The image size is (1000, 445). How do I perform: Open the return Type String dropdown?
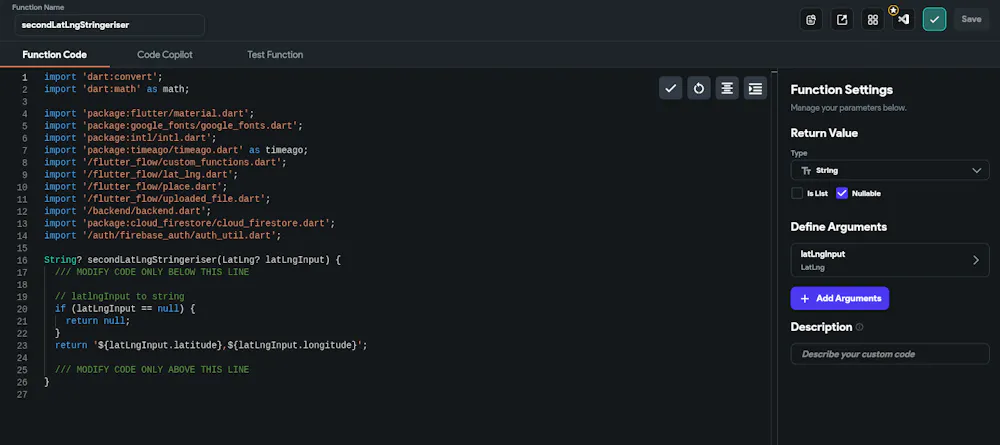(x=890, y=170)
